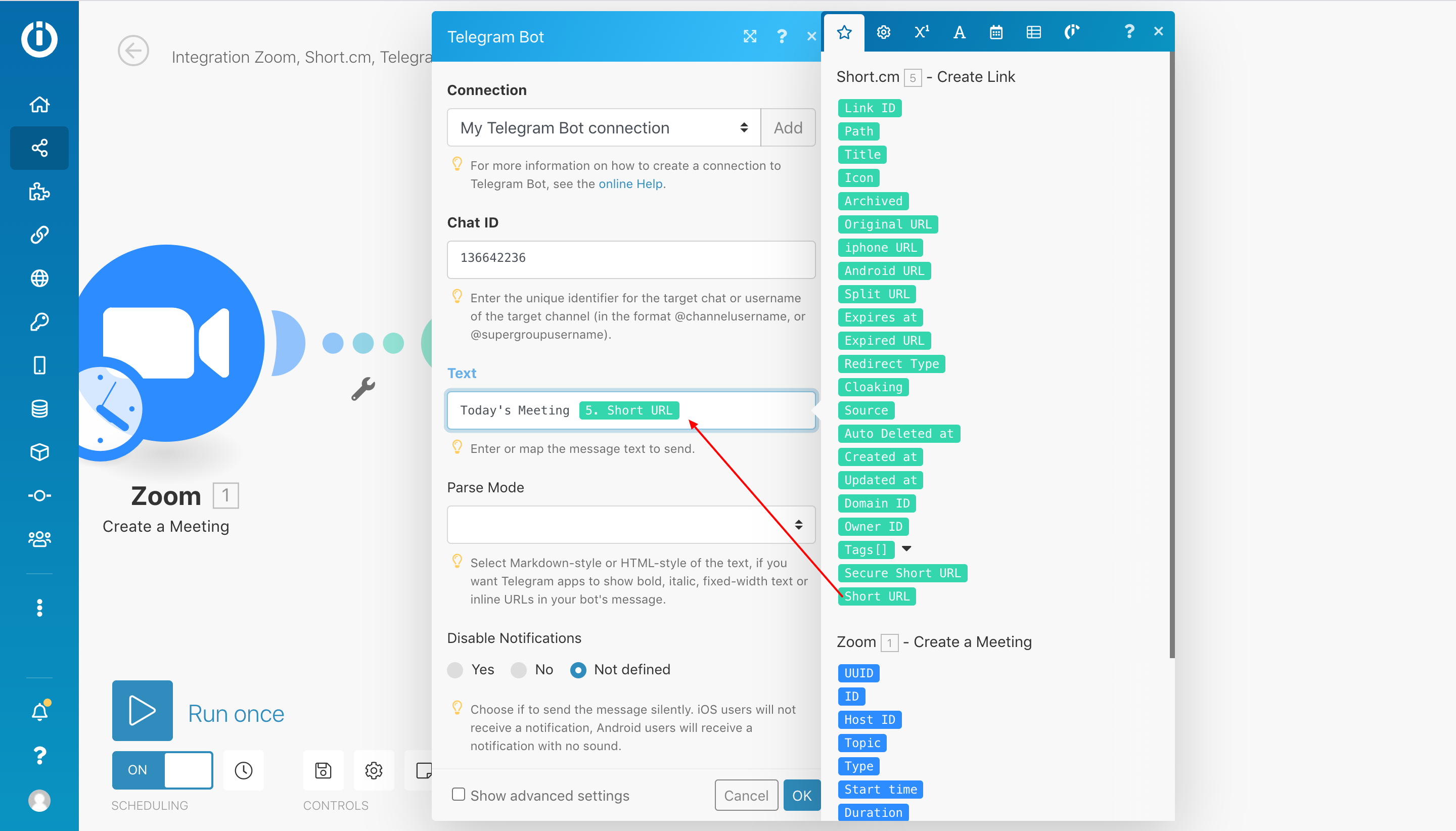Switch to the Text functions tab
This screenshot has height=831, width=1456.
pos(959,32)
